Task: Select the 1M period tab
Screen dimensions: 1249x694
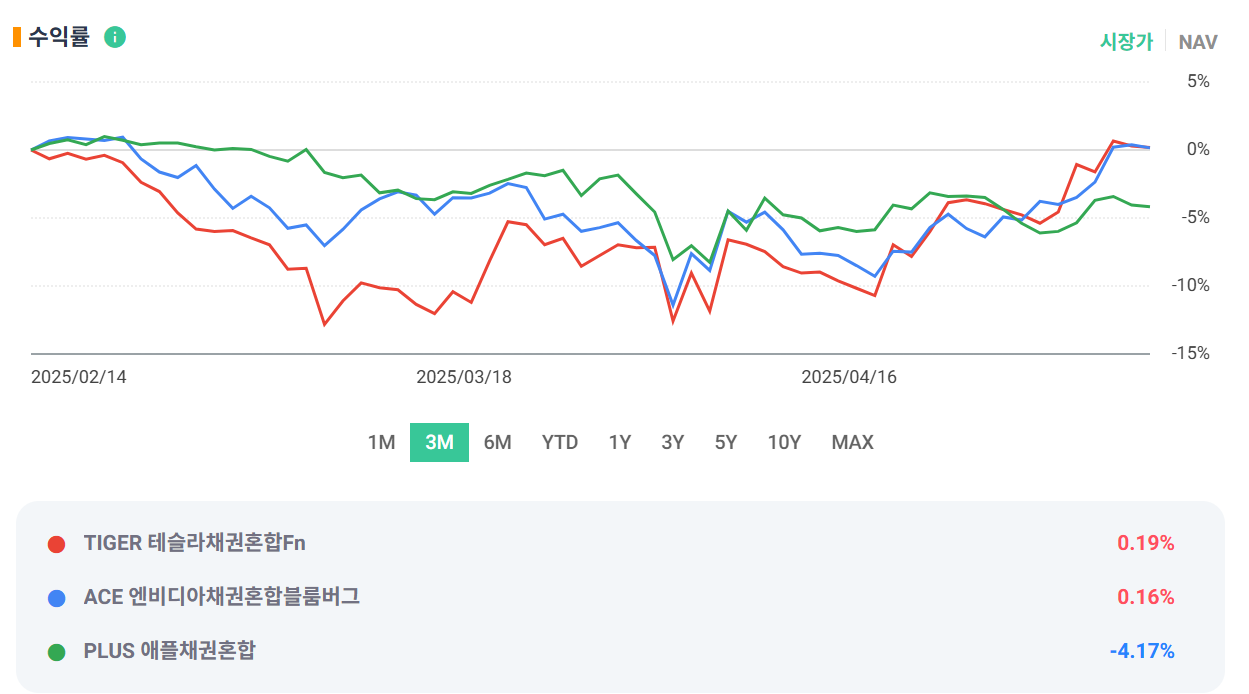Action: 381,442
